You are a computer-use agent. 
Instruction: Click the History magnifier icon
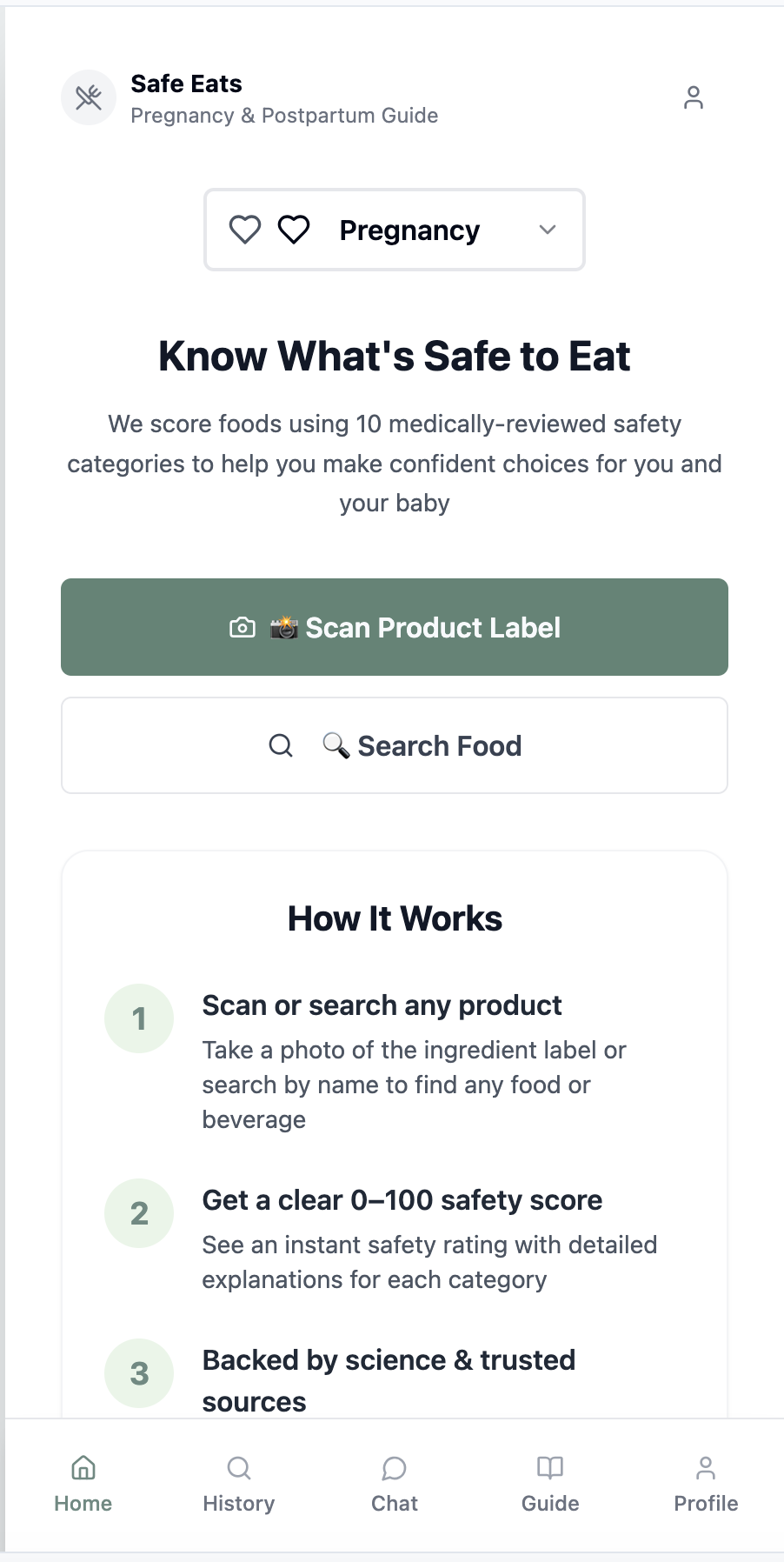click(x=239, y=1468)
